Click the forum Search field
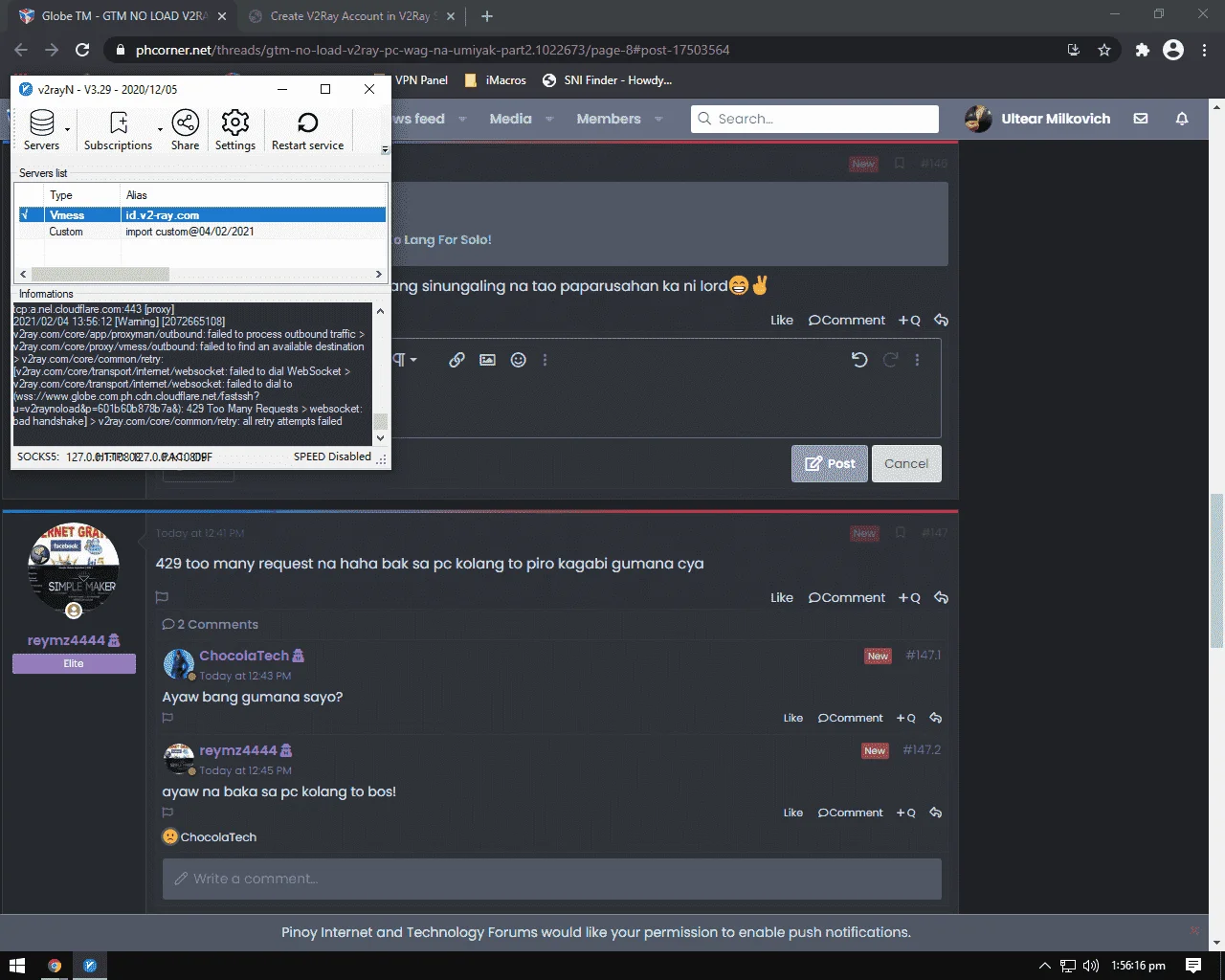1225x980 pixels. pos(814,119)
